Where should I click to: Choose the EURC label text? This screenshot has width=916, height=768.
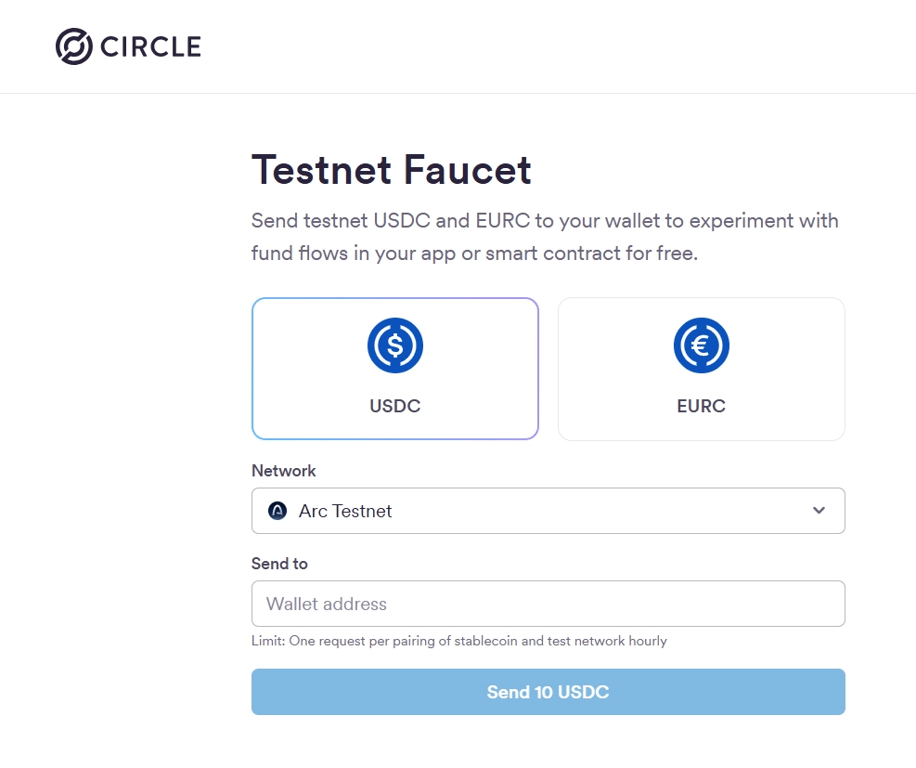(x=701, y=406)
